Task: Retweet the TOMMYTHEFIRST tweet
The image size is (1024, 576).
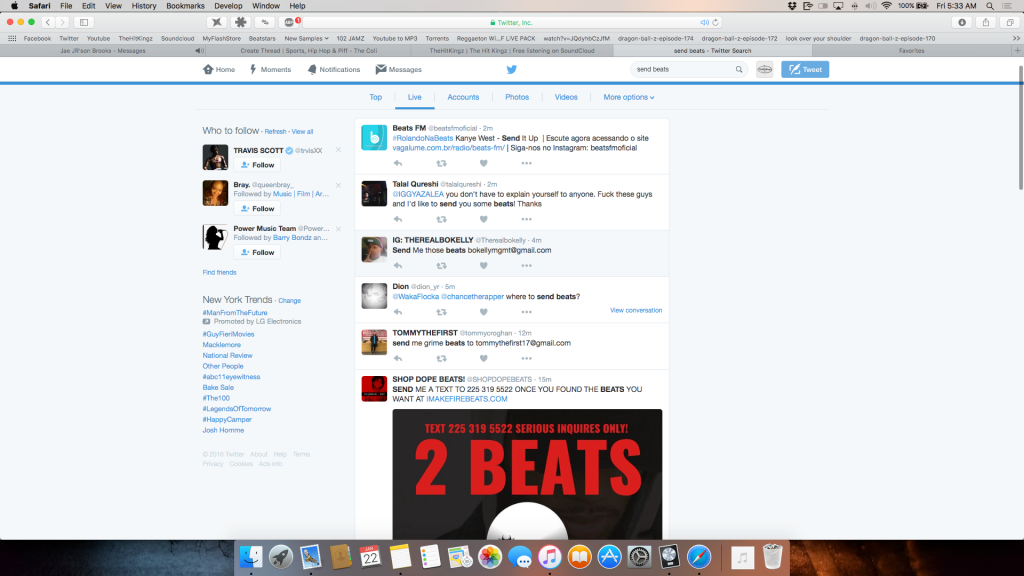Action: click(x=441, y=359)
